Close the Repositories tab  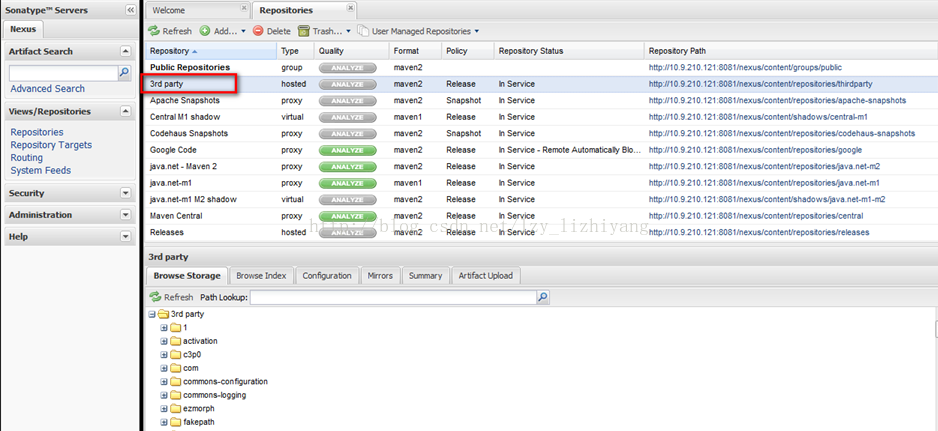[351, 8]
